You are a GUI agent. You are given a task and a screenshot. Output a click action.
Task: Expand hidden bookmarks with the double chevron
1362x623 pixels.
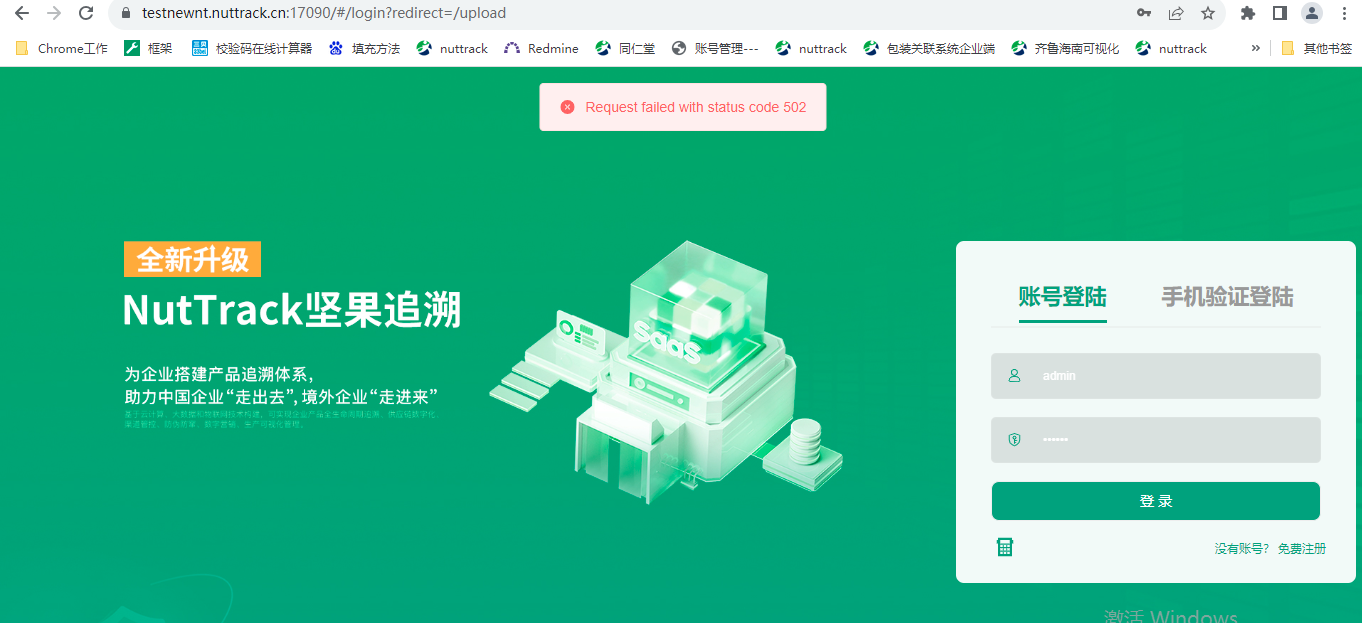click(x=1255, y=48)
